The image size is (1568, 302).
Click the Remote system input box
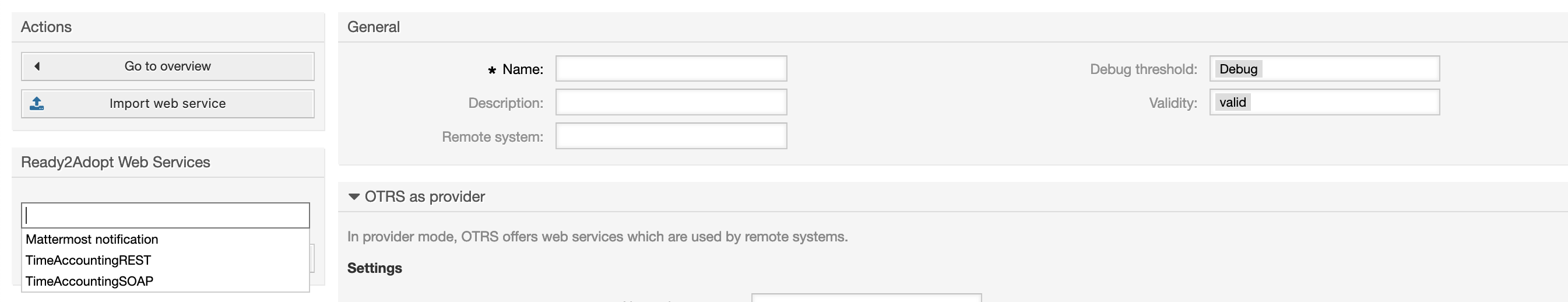click(671, 136)
